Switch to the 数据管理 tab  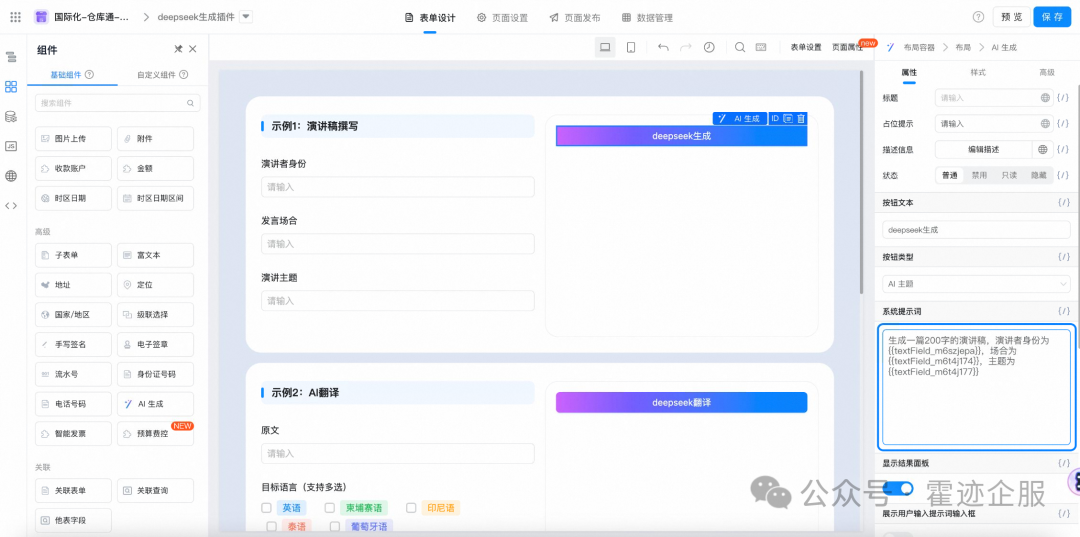(x=647, y=18)
